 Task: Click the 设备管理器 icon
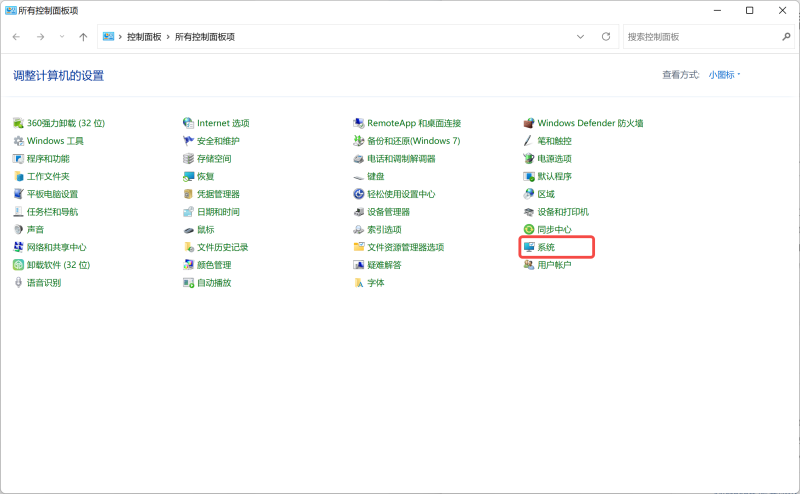pos(359,212)
